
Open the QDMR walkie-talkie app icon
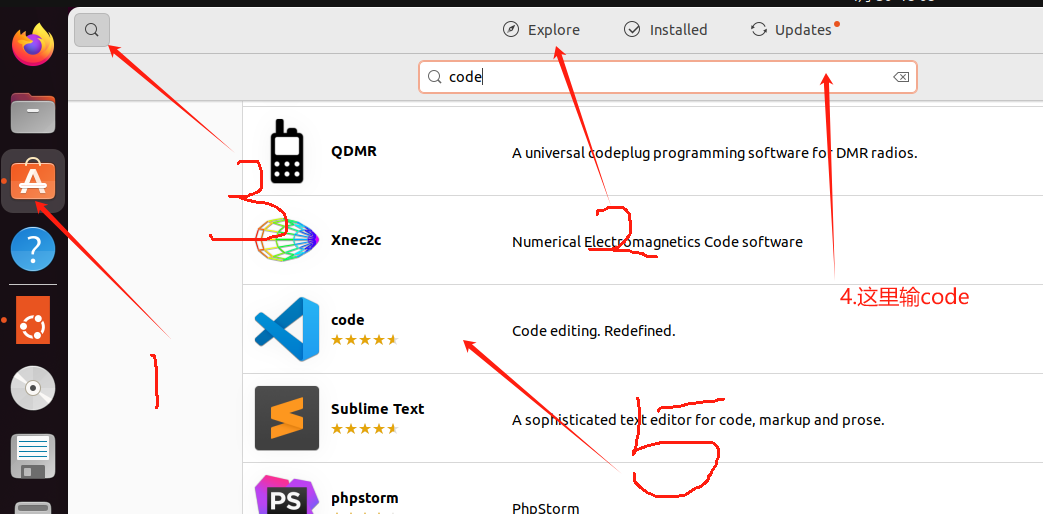pos(287,152)
